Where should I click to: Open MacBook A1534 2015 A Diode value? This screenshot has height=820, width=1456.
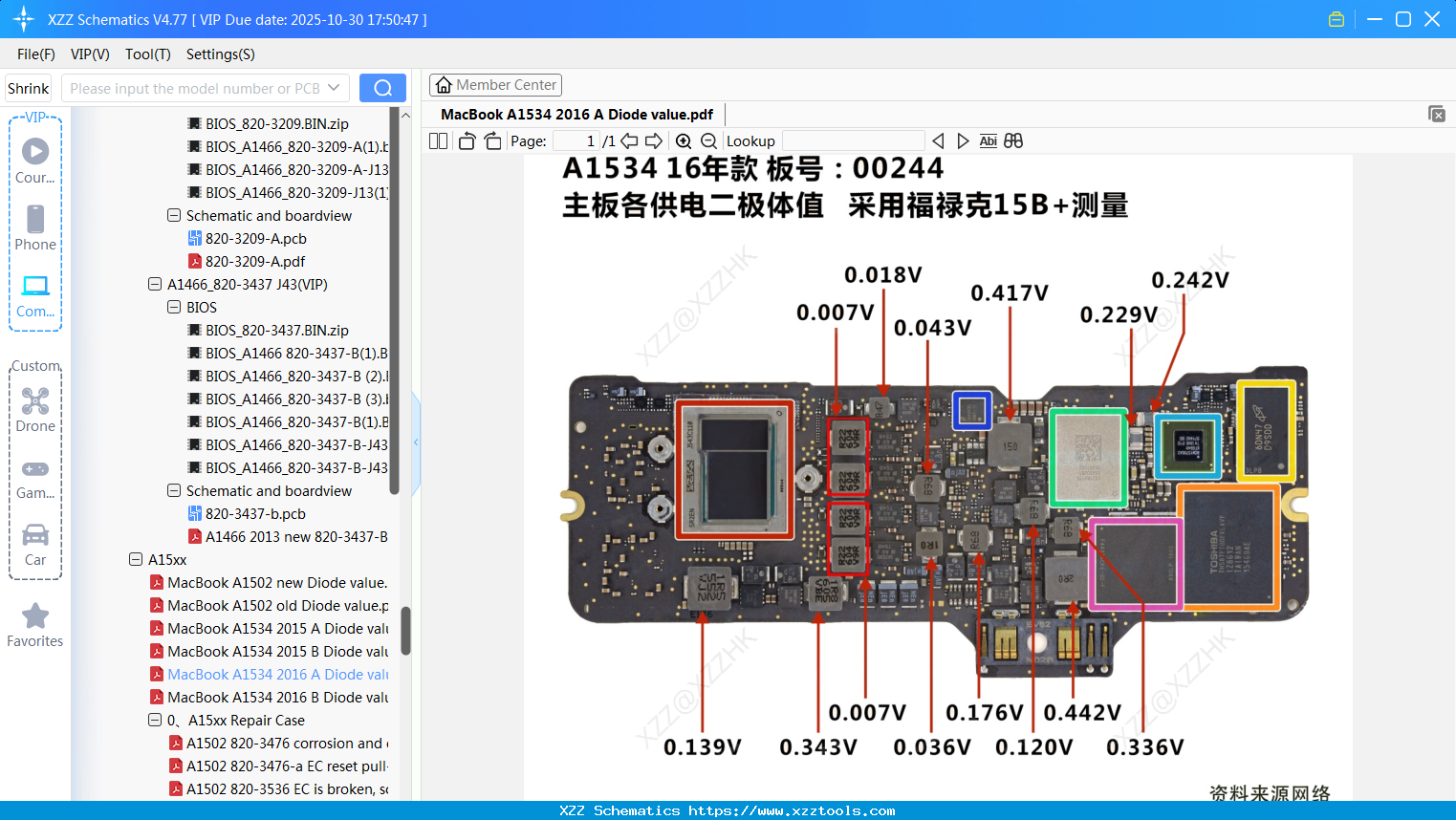coord(277,628)
